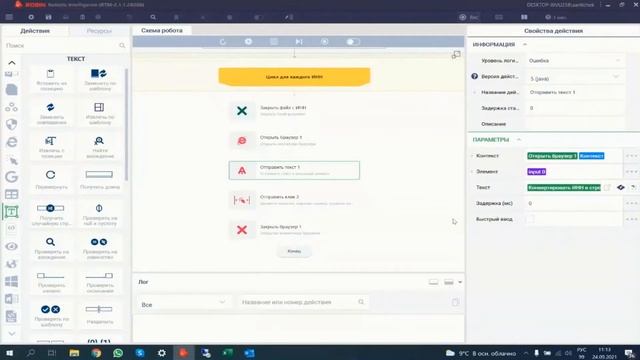This screenshot has width=640, height=360.
Task: Select the Отправить текст 1 step
Action: pyautogui.click(x=294, y=170)
